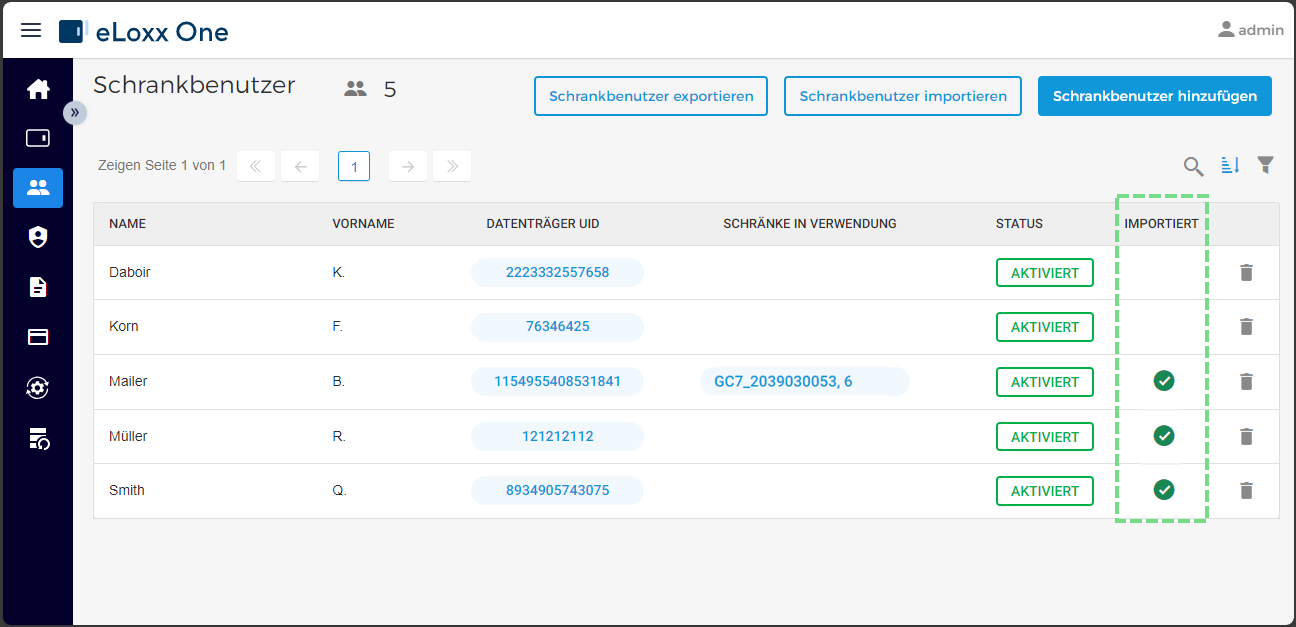Open the lockers (cabinet) sidebar icon
1296x627 pixels.
[38, 138]
